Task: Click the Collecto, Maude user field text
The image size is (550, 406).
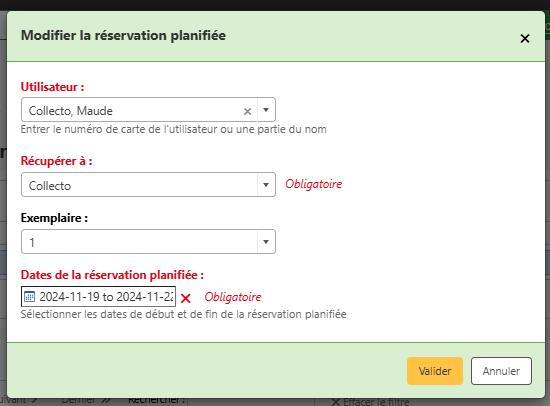Action: [x=71, y=111]
